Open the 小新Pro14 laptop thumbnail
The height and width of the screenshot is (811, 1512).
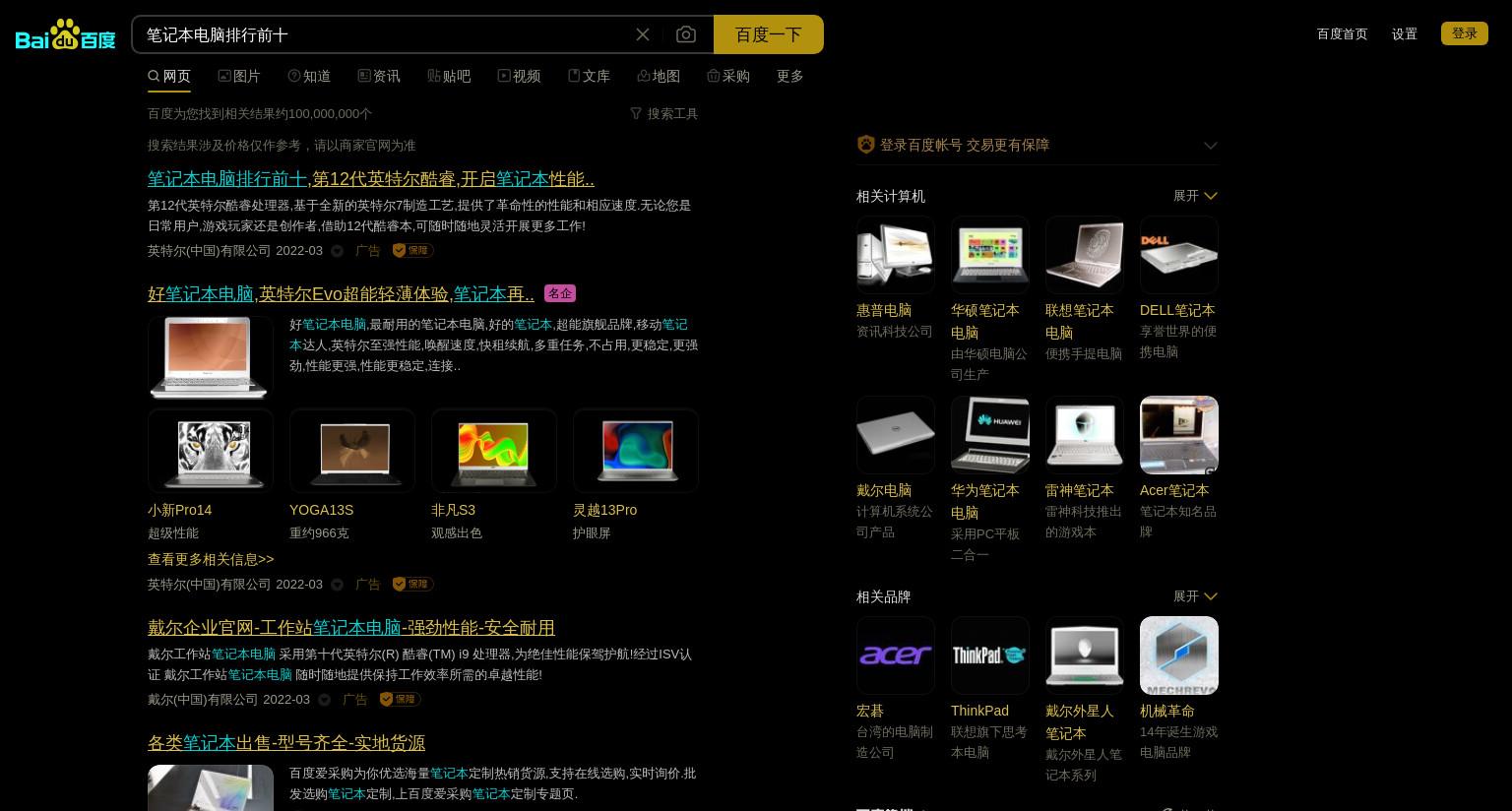click(211, 451)
